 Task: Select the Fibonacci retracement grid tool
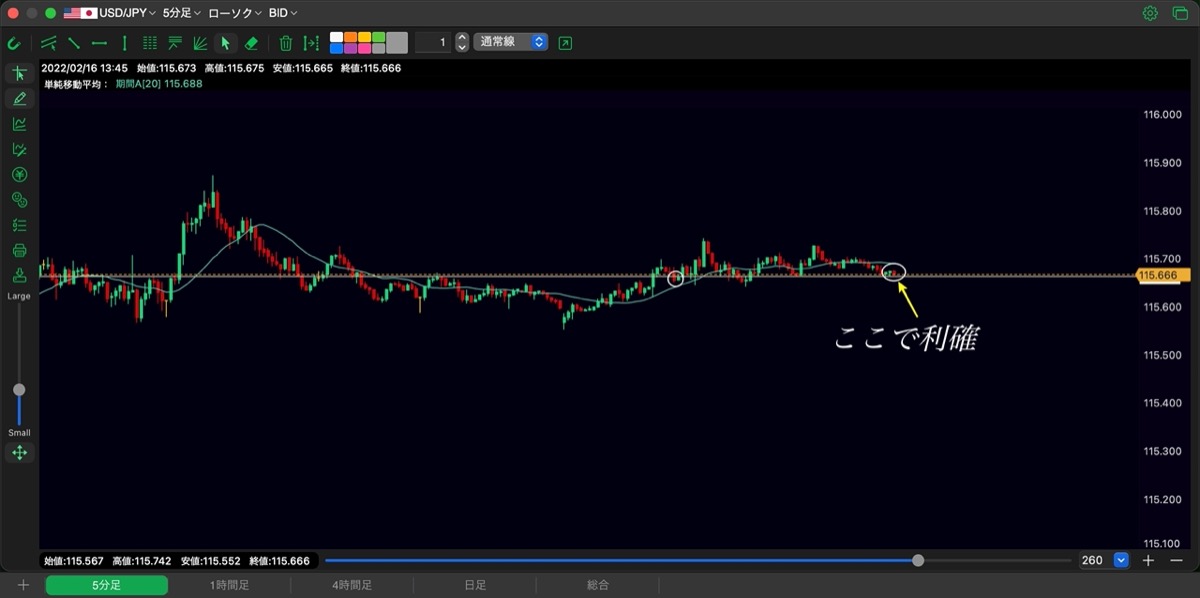(x=150, y=43)
